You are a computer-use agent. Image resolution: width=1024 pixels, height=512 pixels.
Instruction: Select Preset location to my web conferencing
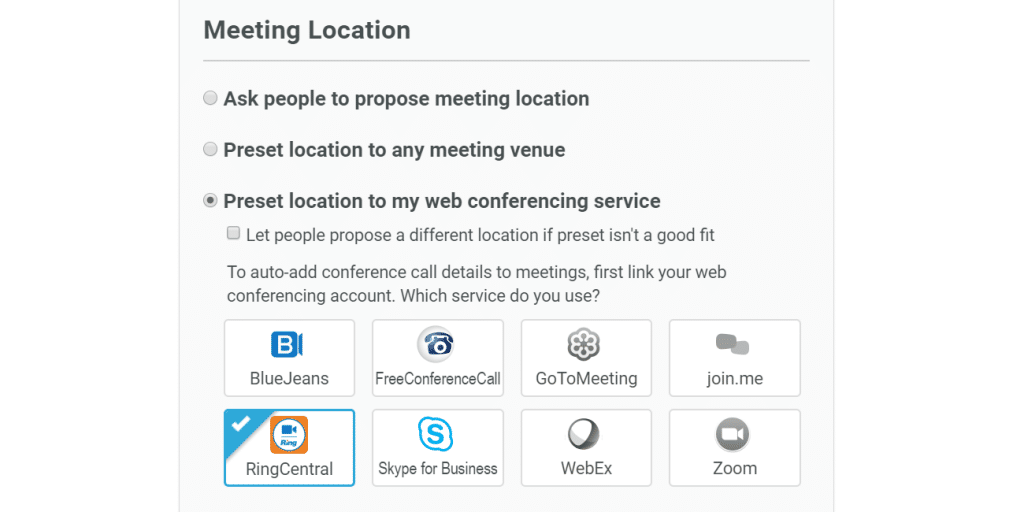tap(210, 200)
